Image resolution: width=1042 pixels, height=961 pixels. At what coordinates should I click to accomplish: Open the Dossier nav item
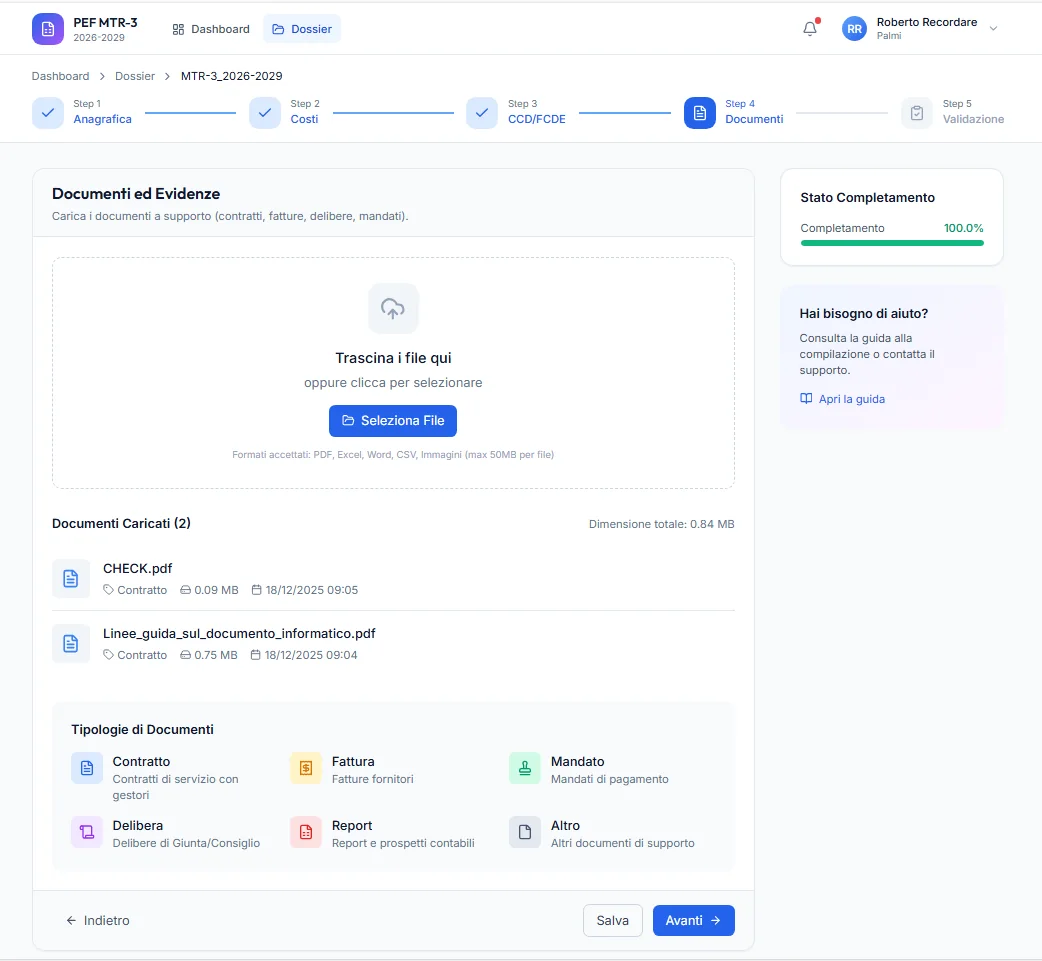302,29
